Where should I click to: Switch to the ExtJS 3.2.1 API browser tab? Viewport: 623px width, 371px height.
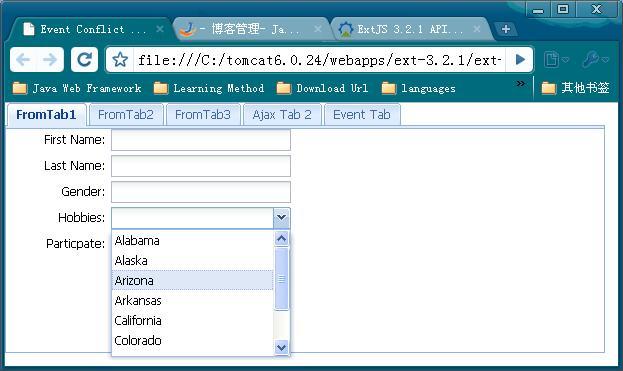(409, 29)
